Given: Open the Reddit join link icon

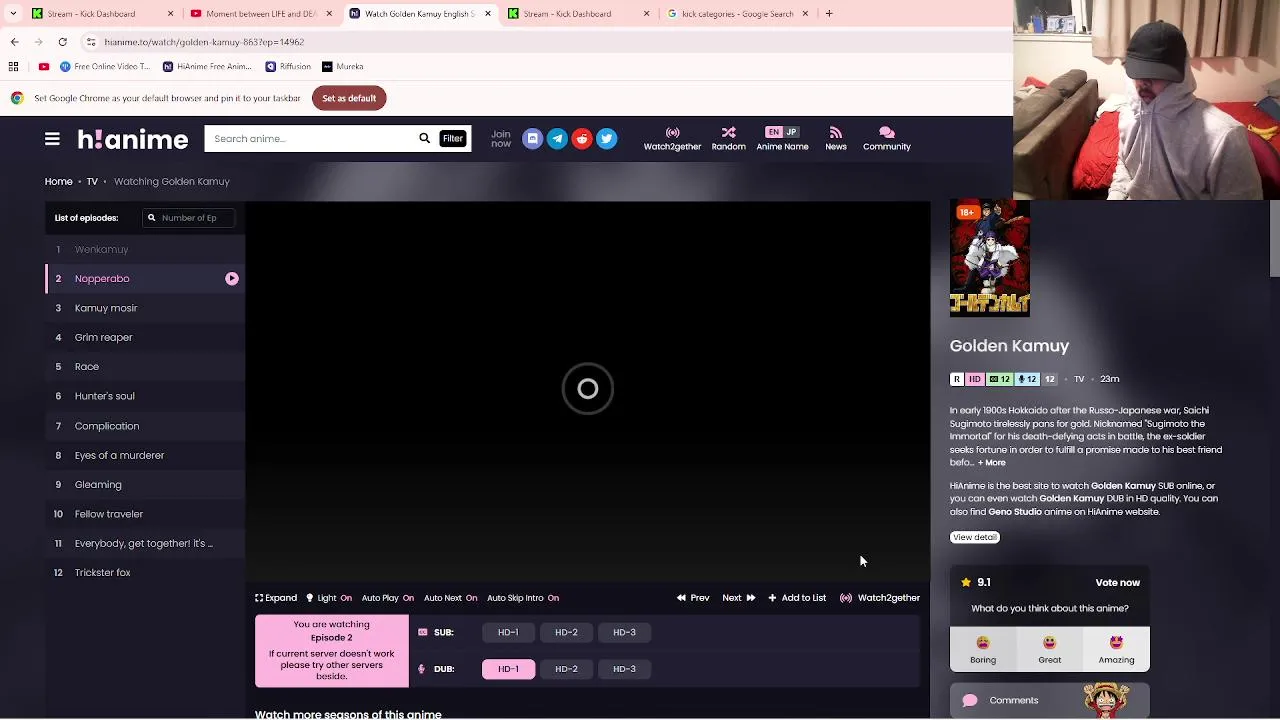Looking at the screenshot, I should (x=581, y=139).
